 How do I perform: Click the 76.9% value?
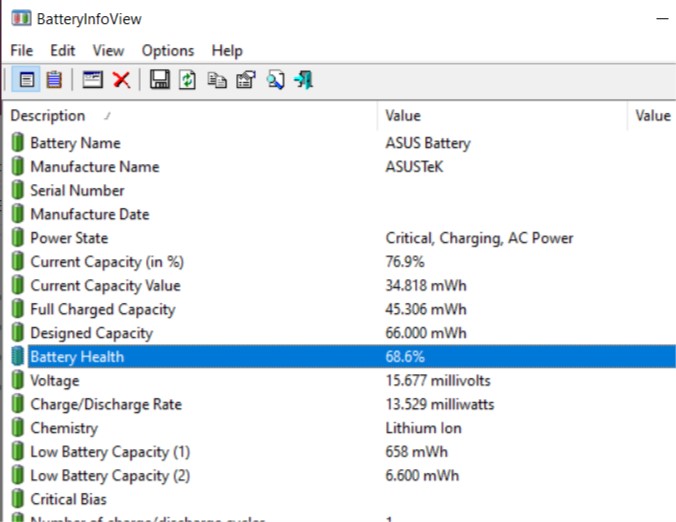[x=405, y=262]
